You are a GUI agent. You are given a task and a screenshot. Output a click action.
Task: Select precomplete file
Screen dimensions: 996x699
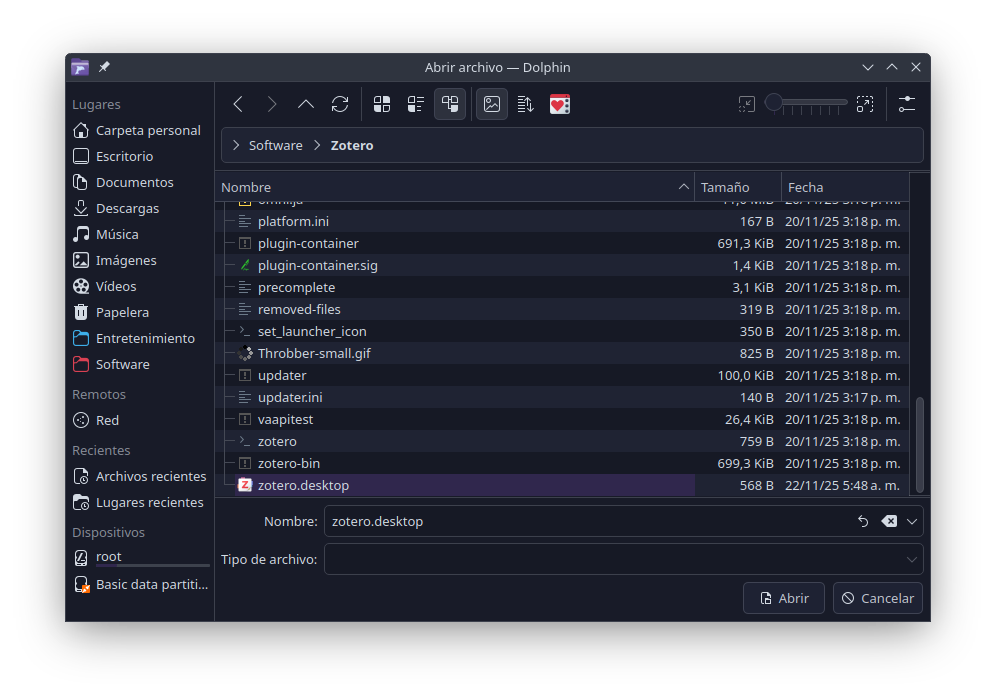click(x=562, y=288)
